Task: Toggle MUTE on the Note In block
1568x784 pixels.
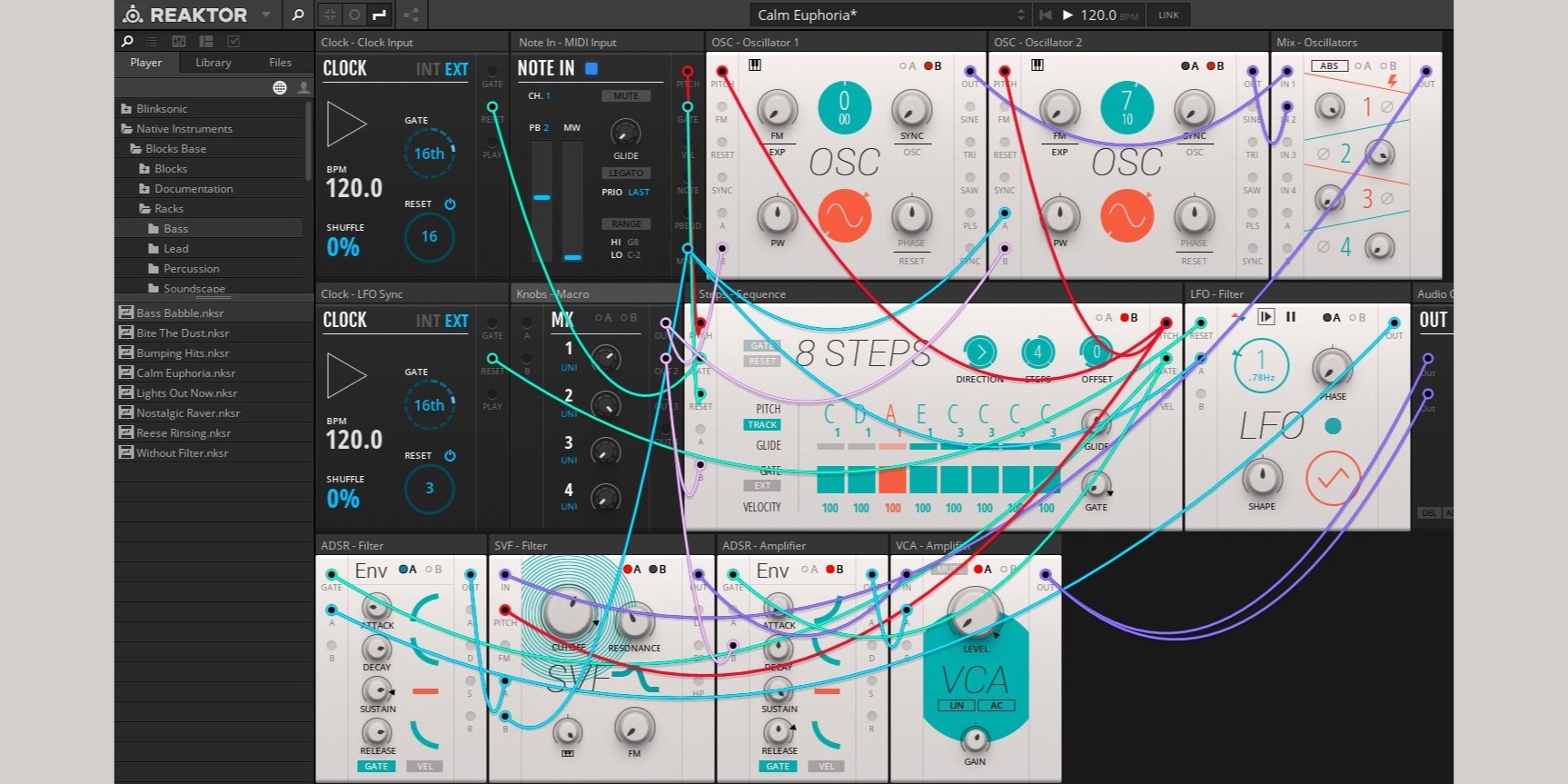Action: coord(626,96)
